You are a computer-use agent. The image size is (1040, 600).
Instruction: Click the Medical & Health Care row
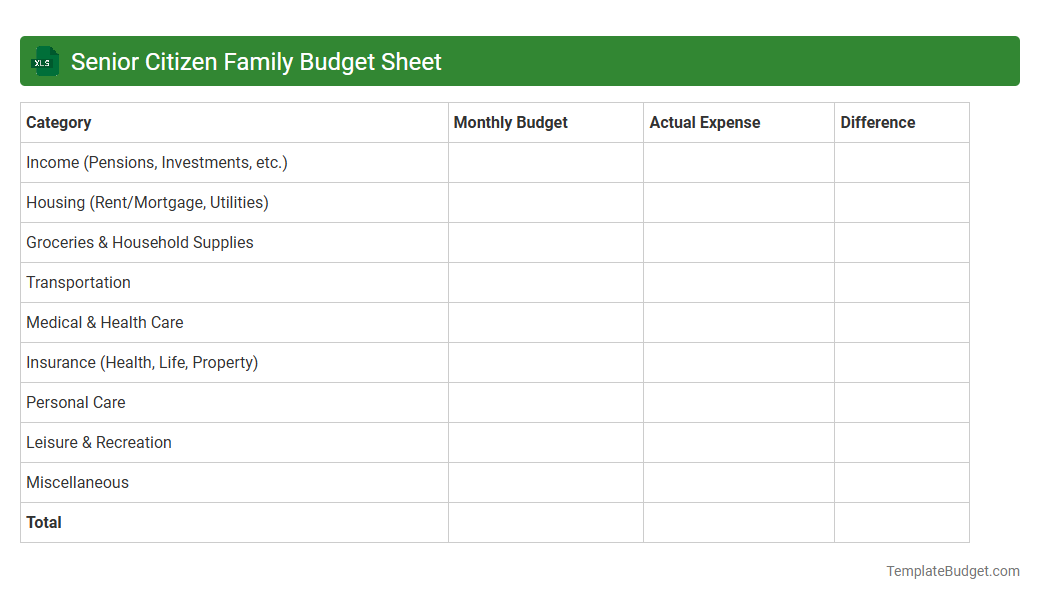[x=104, y=322]
